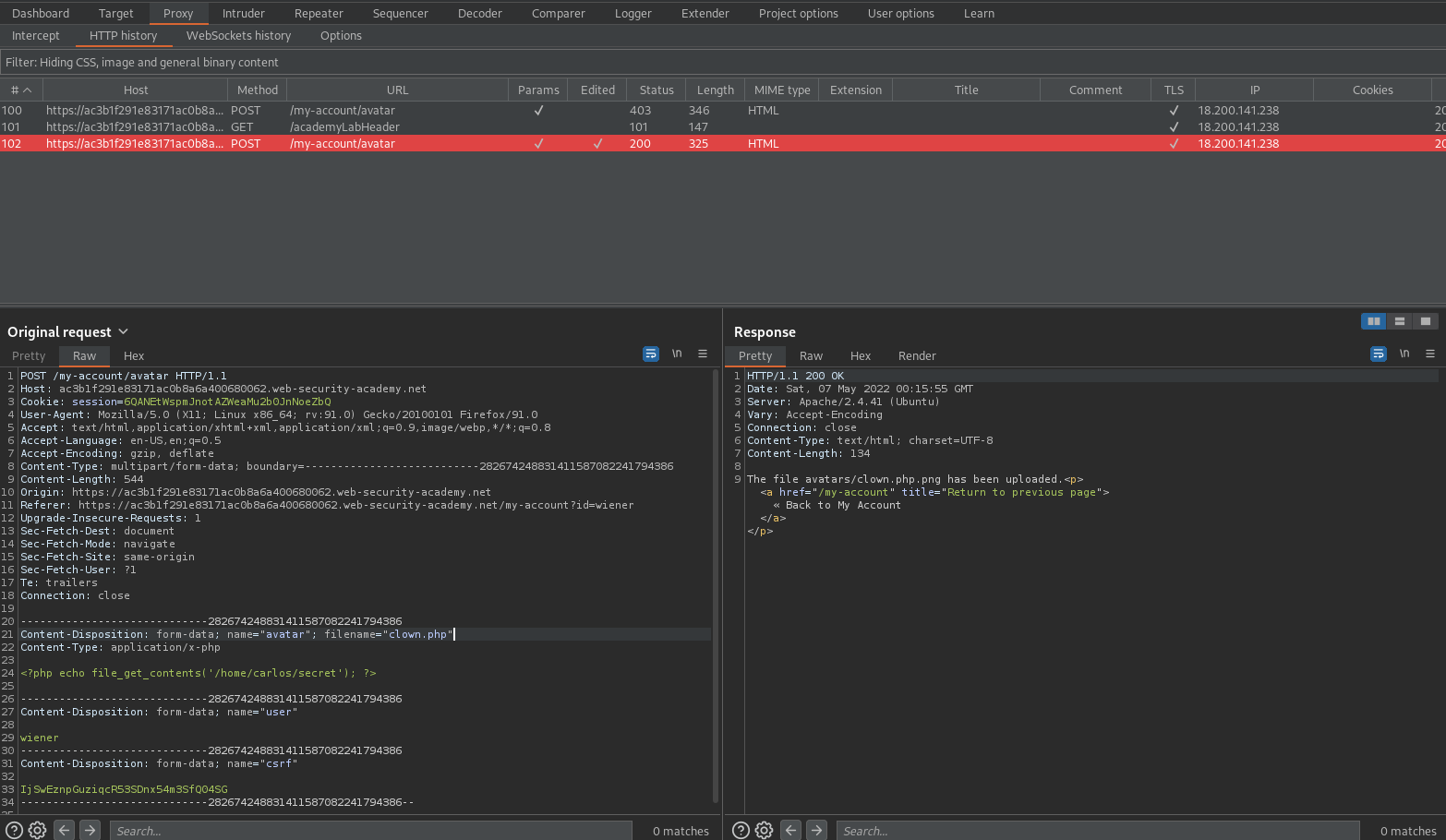The height and width of the screenshot is (840, 1446).
Task: Click 'Back to My Account' response text
Action: 843,505
